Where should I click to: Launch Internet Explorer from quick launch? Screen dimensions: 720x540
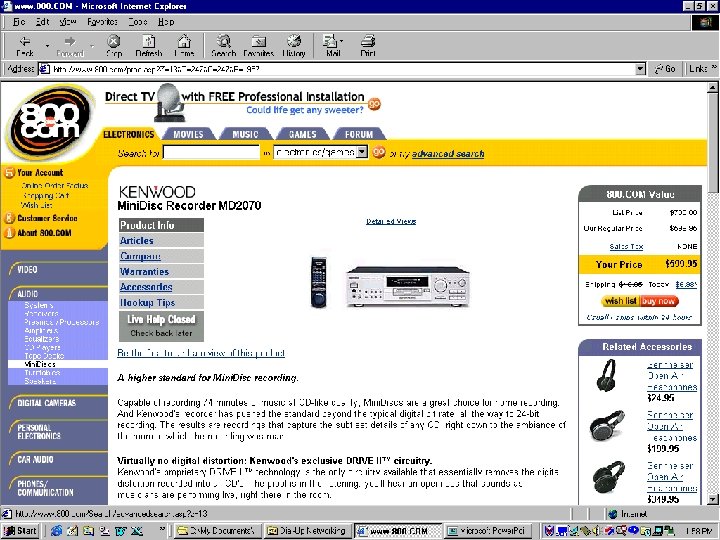tap(56, 531)
